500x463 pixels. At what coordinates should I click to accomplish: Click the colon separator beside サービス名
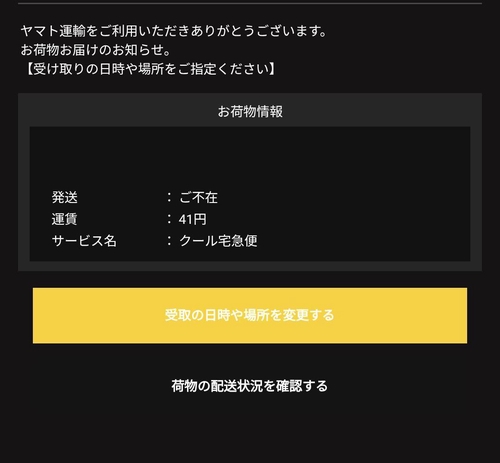tap(169, 241)
